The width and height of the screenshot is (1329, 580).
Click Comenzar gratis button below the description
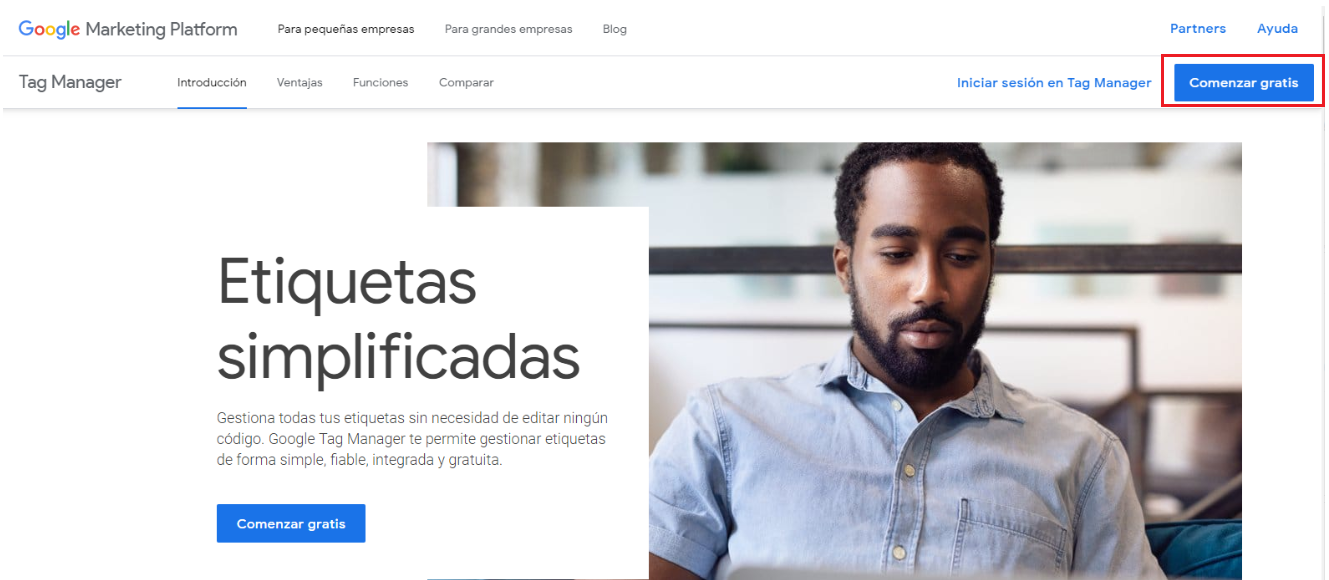tap(291, 523)
